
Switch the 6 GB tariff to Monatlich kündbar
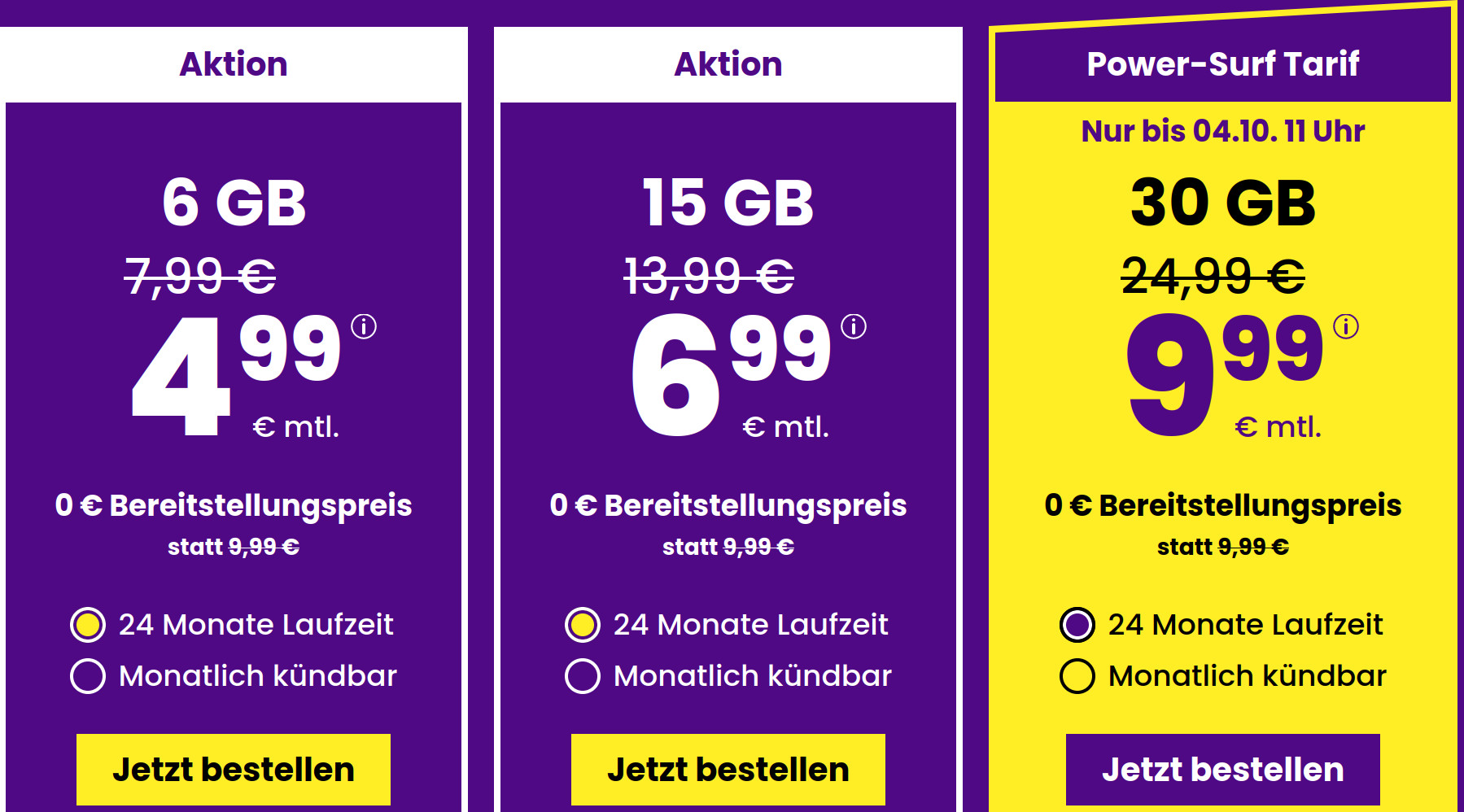[x=90, y=674]
